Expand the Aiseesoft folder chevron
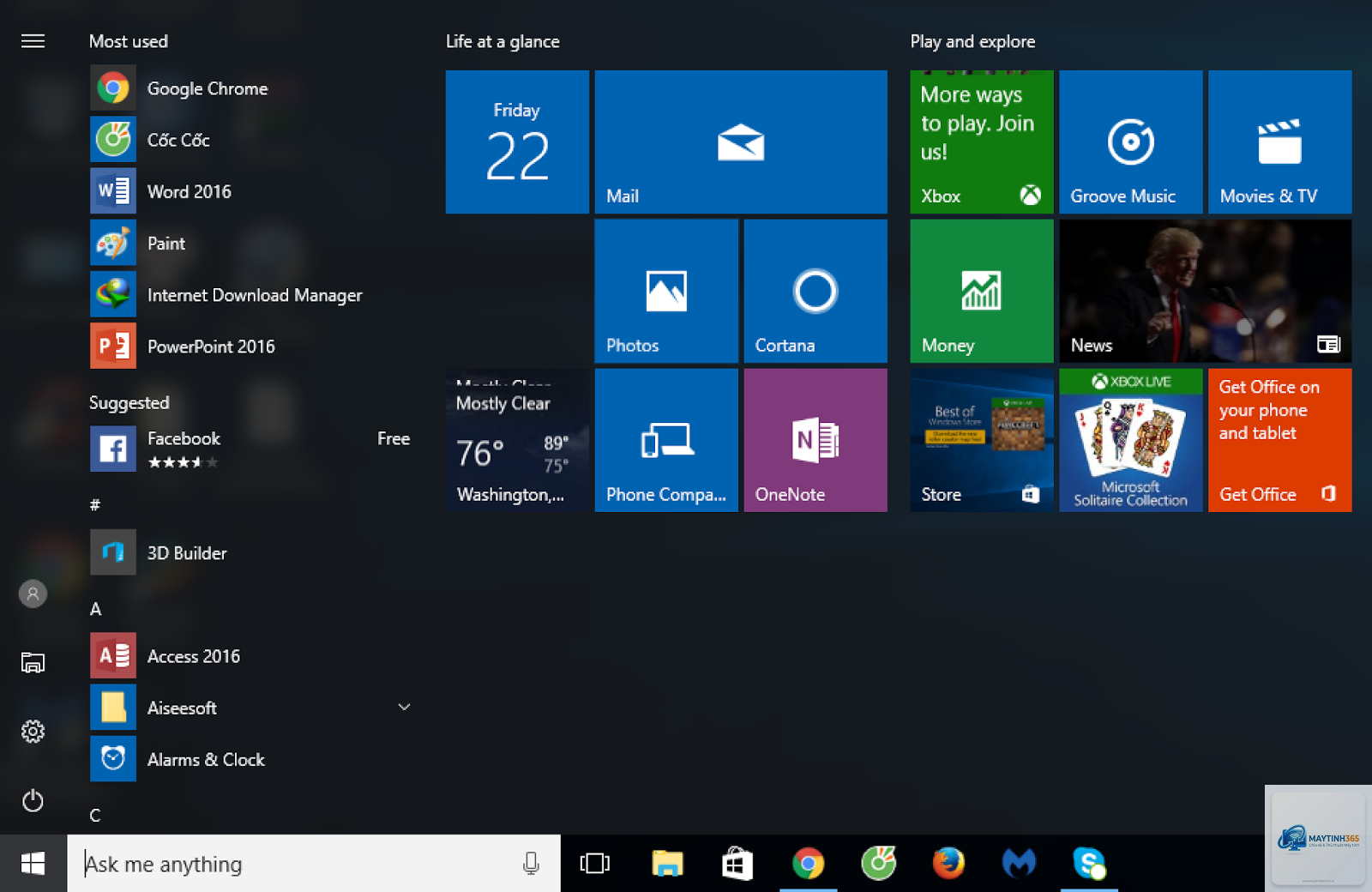1372x892 pixels. point(404,707)
